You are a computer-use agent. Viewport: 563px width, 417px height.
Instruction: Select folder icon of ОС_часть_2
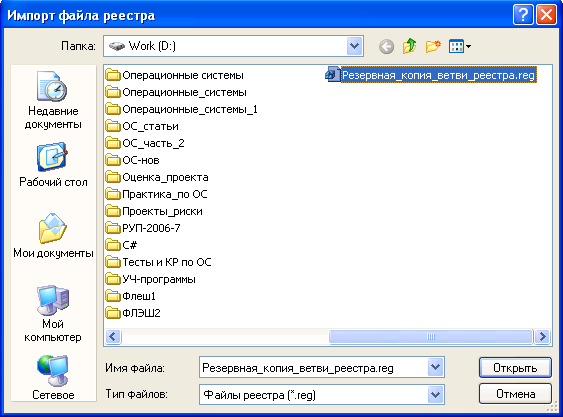point(113,143)
